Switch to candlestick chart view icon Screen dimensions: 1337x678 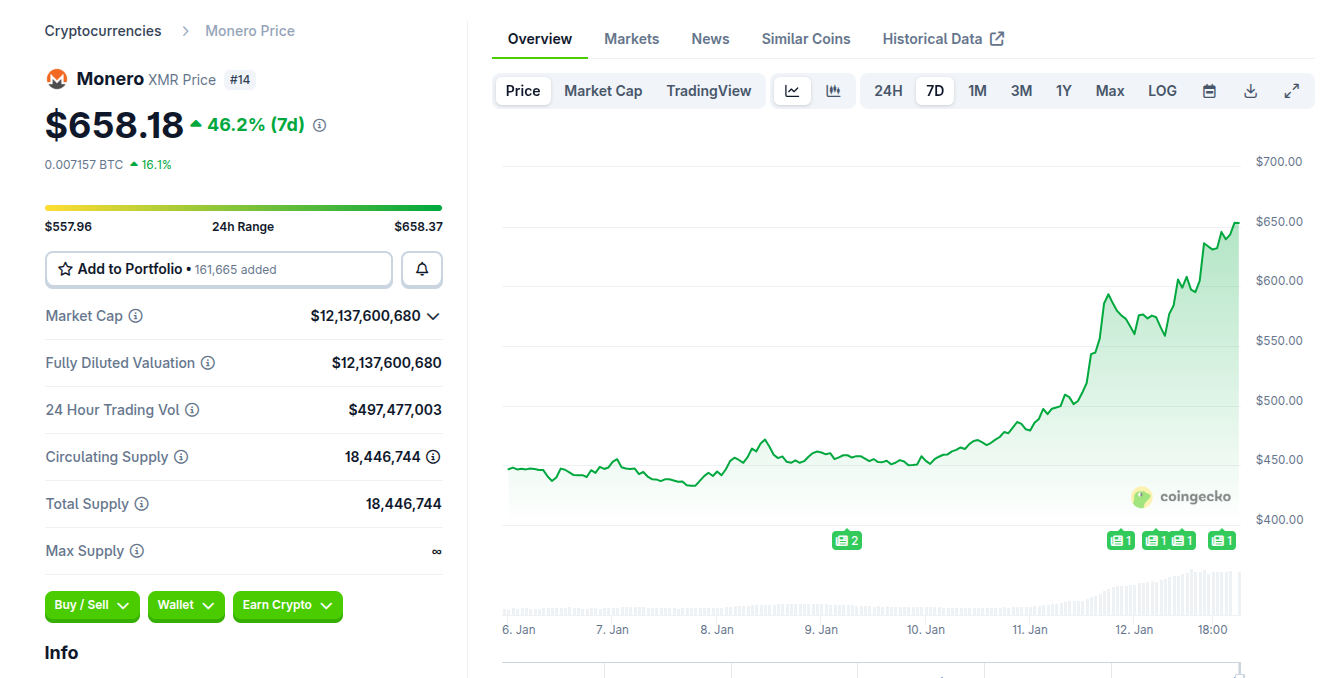pyautogui.click(x=833, y=91)
